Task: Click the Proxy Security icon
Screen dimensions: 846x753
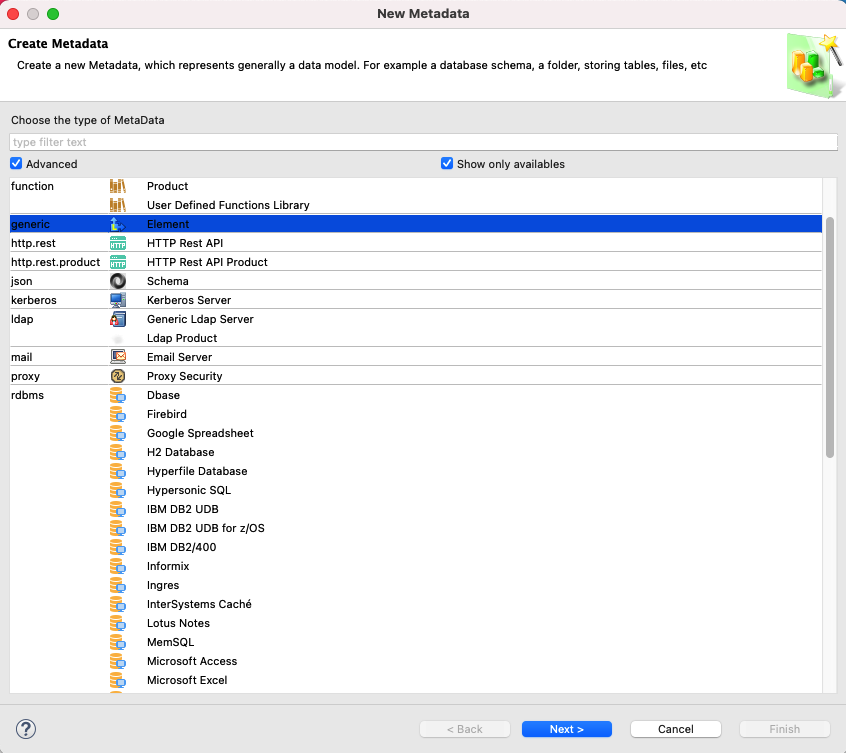Action: pos(118,376)
